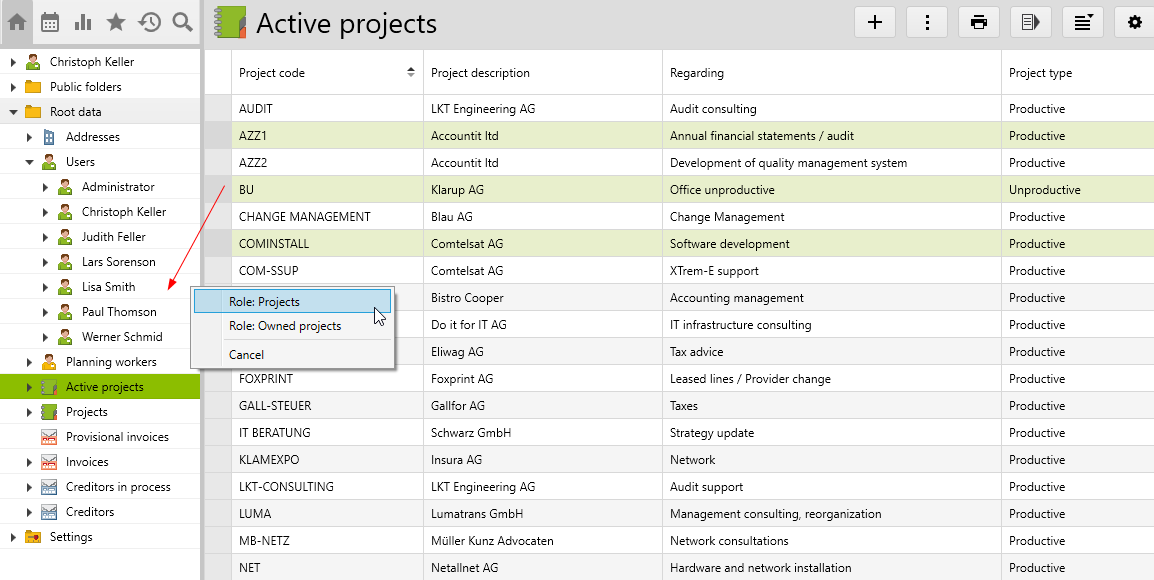Choose 'Role: Projects' in context menu
This screenshot has height=580, width=1154.
(x=264, y=301)
